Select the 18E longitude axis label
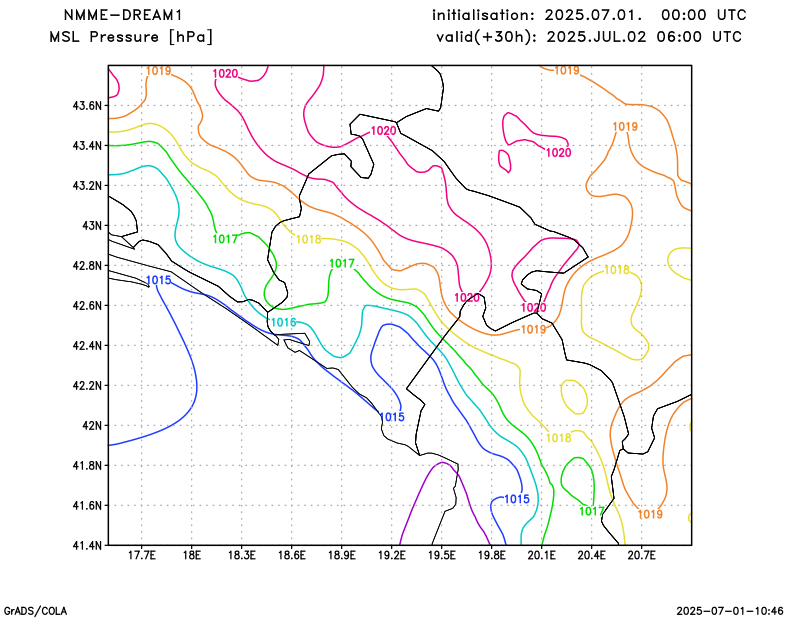The image size is (800, 618). click(191, 555)
